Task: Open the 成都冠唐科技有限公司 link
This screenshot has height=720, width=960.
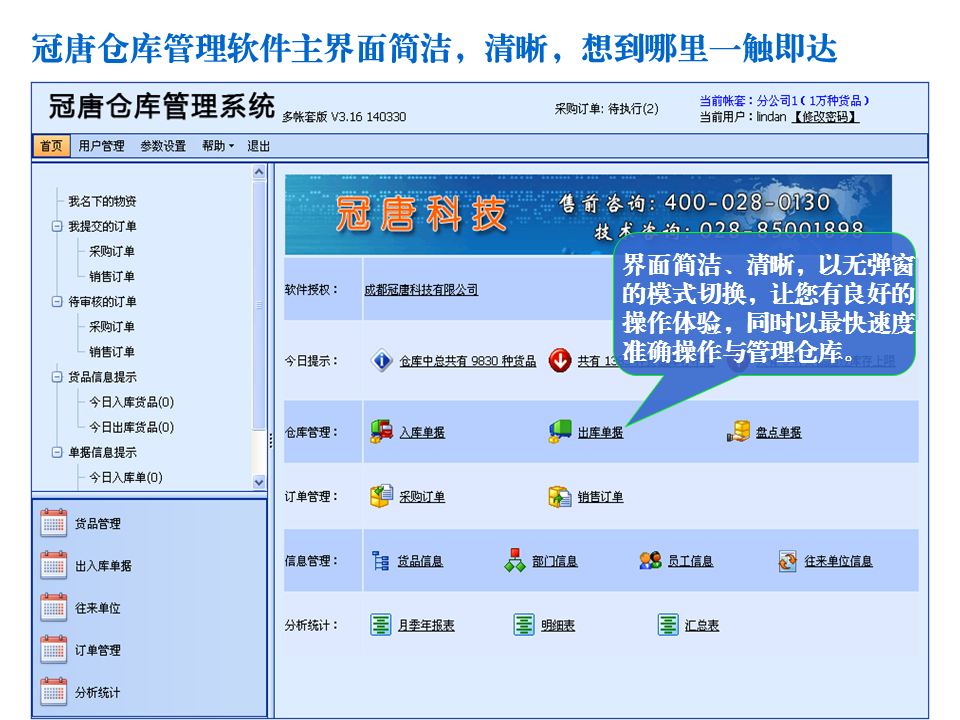Action: 421,290
